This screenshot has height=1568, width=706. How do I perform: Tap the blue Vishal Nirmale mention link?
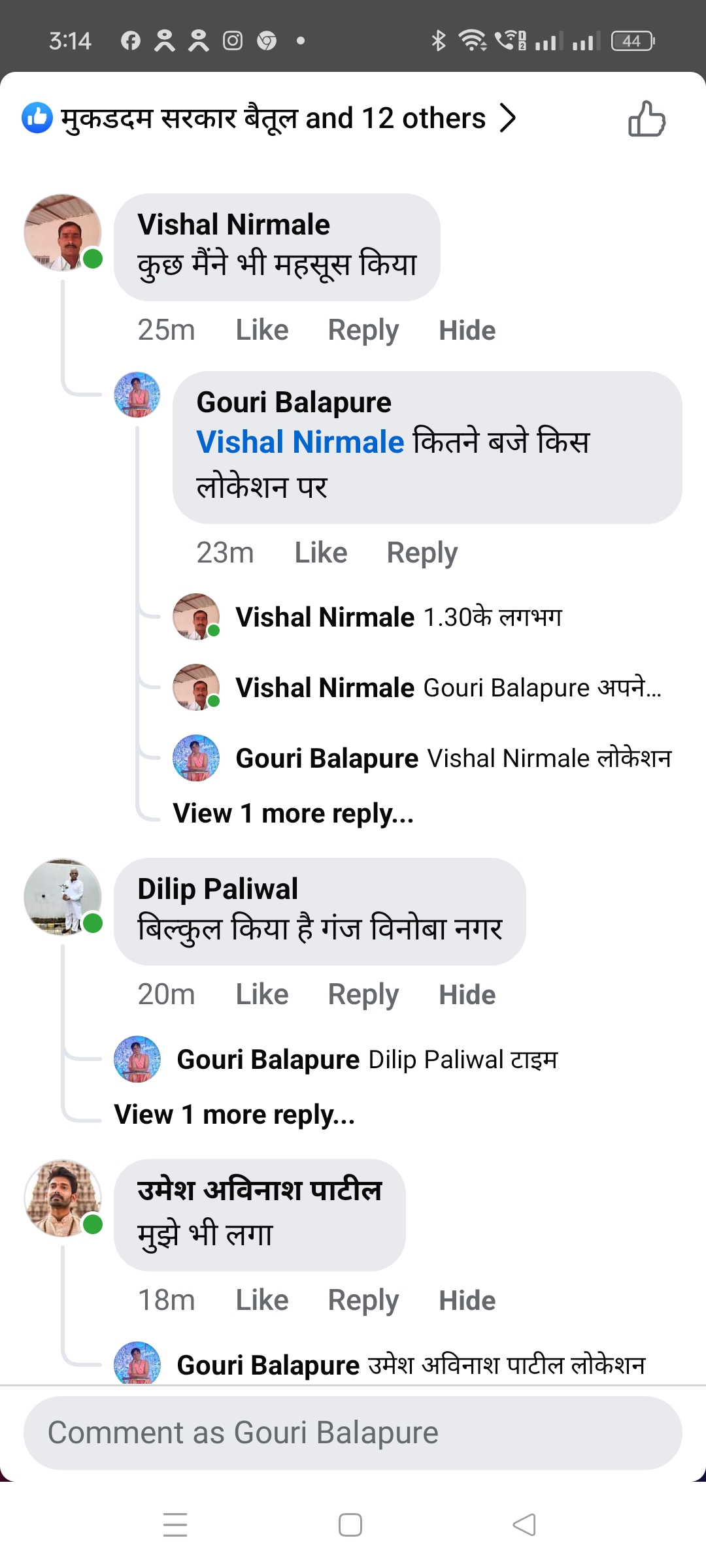(x=300, y=442)
